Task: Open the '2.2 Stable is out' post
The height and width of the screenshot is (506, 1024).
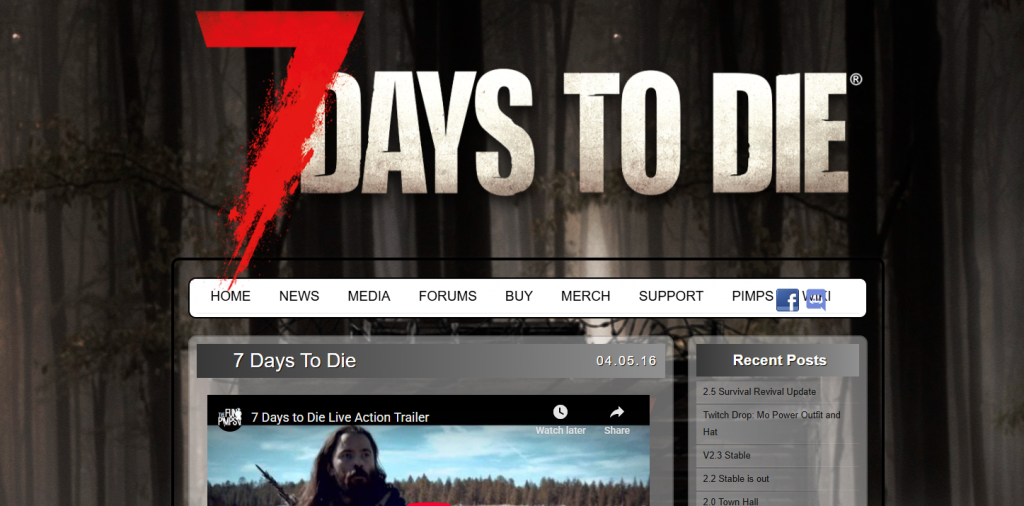Action: pos(736,479)
